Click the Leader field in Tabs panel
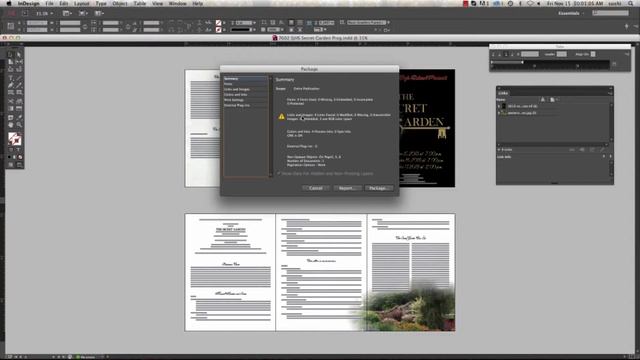 click(x=562, y=54)
